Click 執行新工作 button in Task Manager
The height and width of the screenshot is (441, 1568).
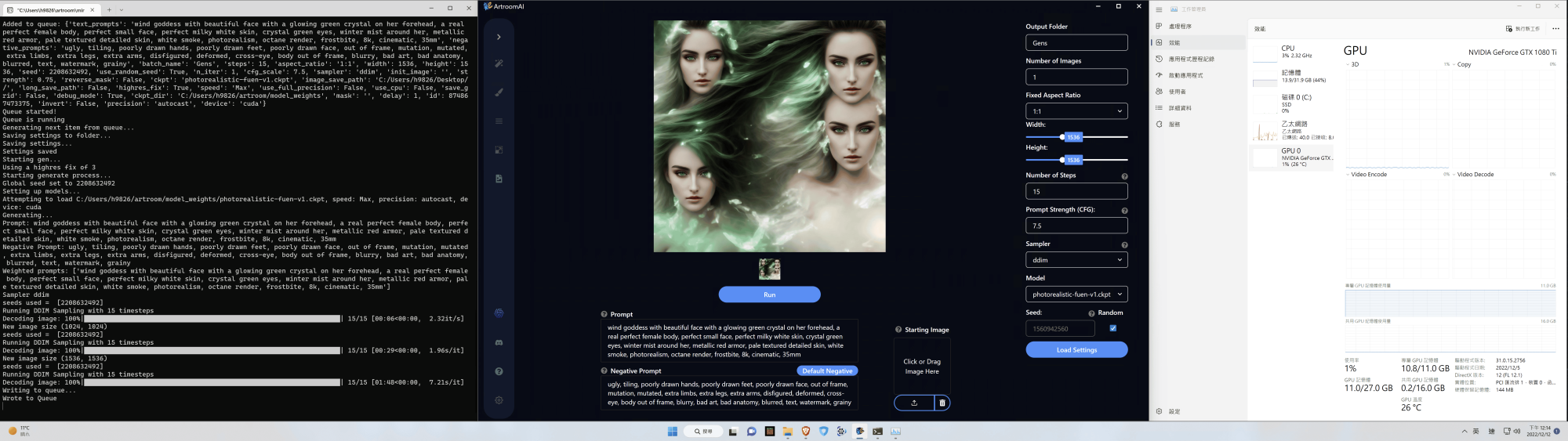(1523, 29)
